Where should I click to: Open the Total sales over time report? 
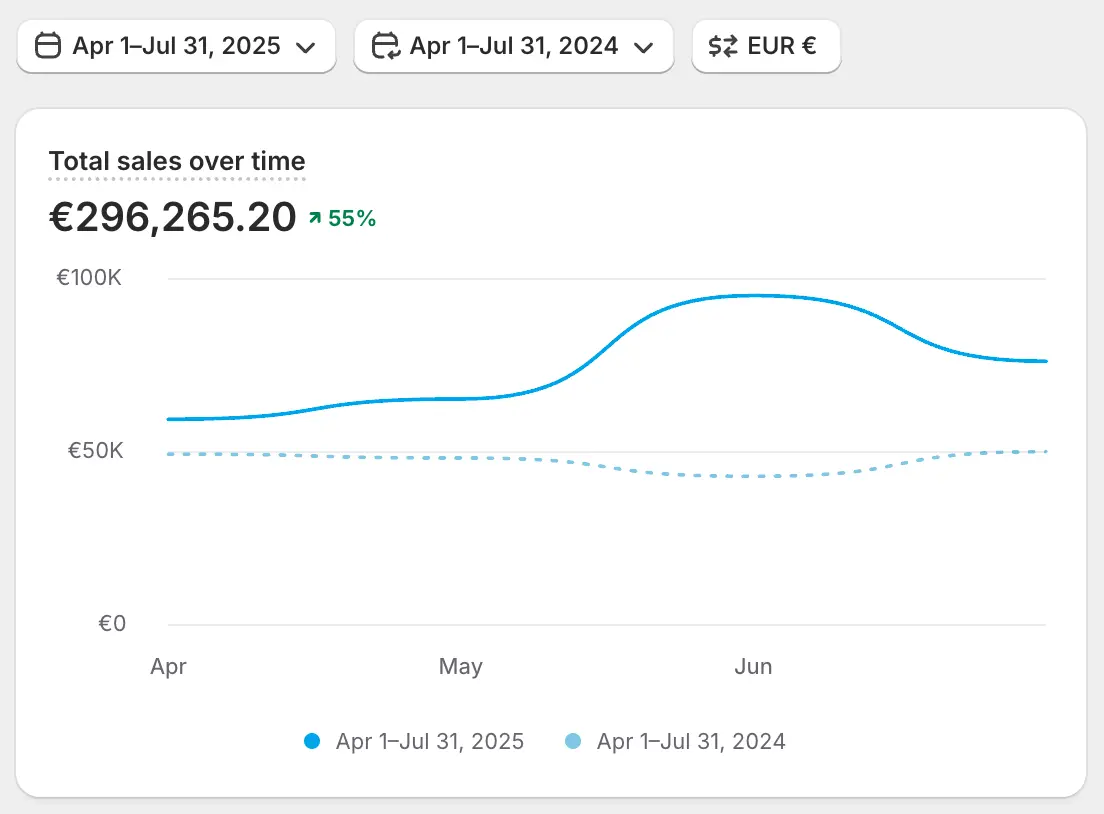(x=177, y=161)
